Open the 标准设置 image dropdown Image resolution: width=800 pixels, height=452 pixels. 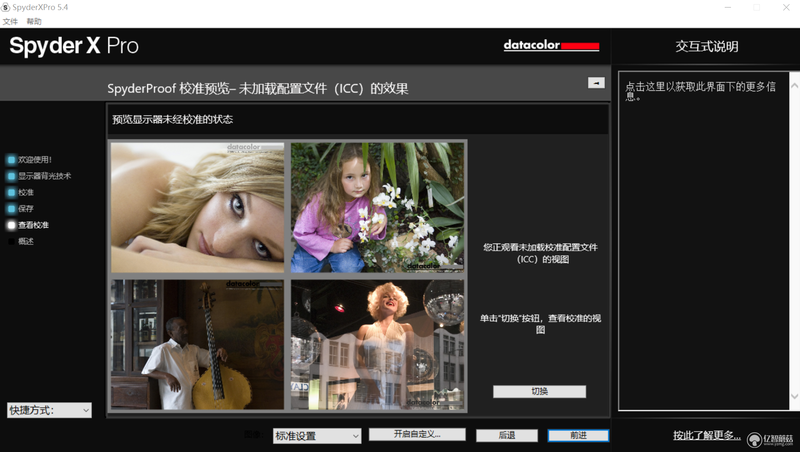click(x=317, y=436)
